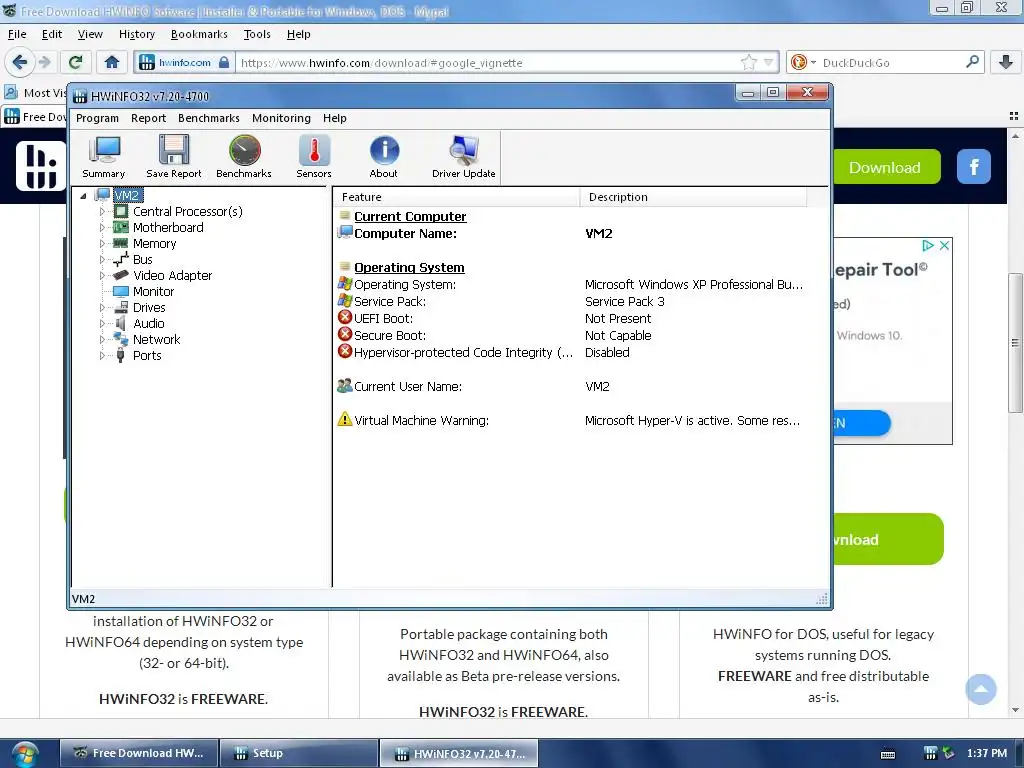1024x768 pixels.
Task: Click the scroll-to-top round arrow button
Action: (981, 689)
